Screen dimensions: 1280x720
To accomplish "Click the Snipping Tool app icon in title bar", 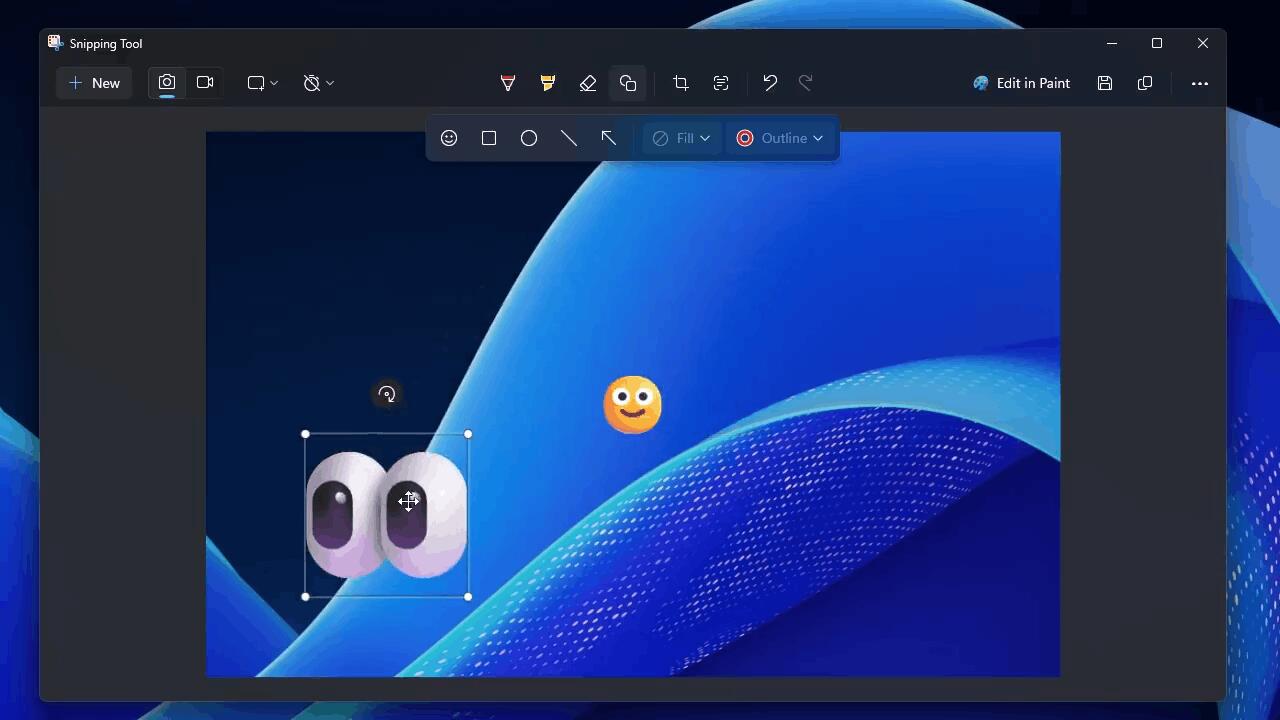I will pyautogui.click(x=55, y=43).
